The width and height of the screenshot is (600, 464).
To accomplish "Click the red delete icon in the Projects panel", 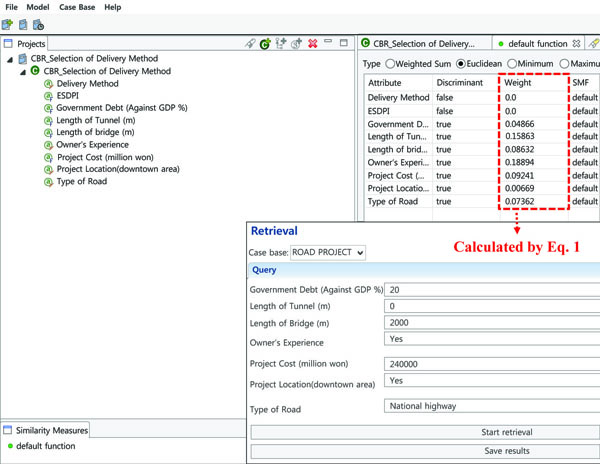I will (313, 43).
